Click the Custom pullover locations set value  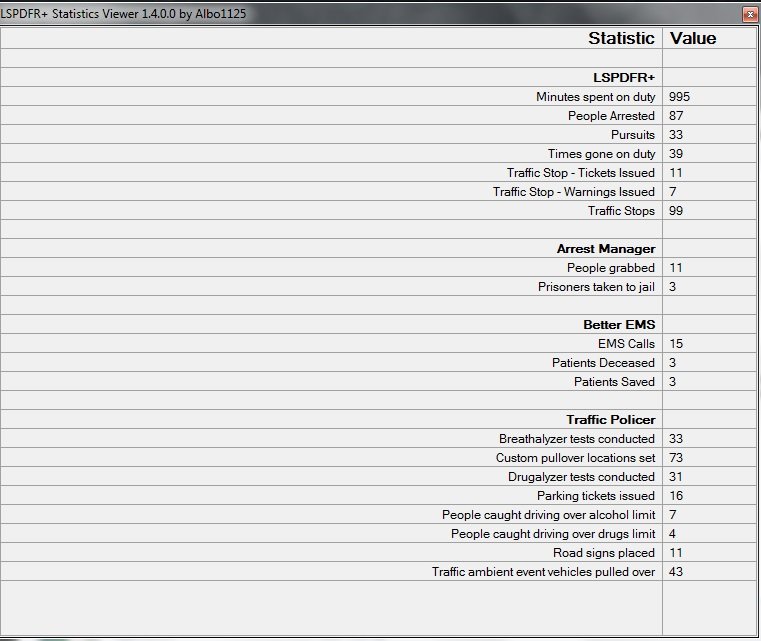click(x=677, y=458)
